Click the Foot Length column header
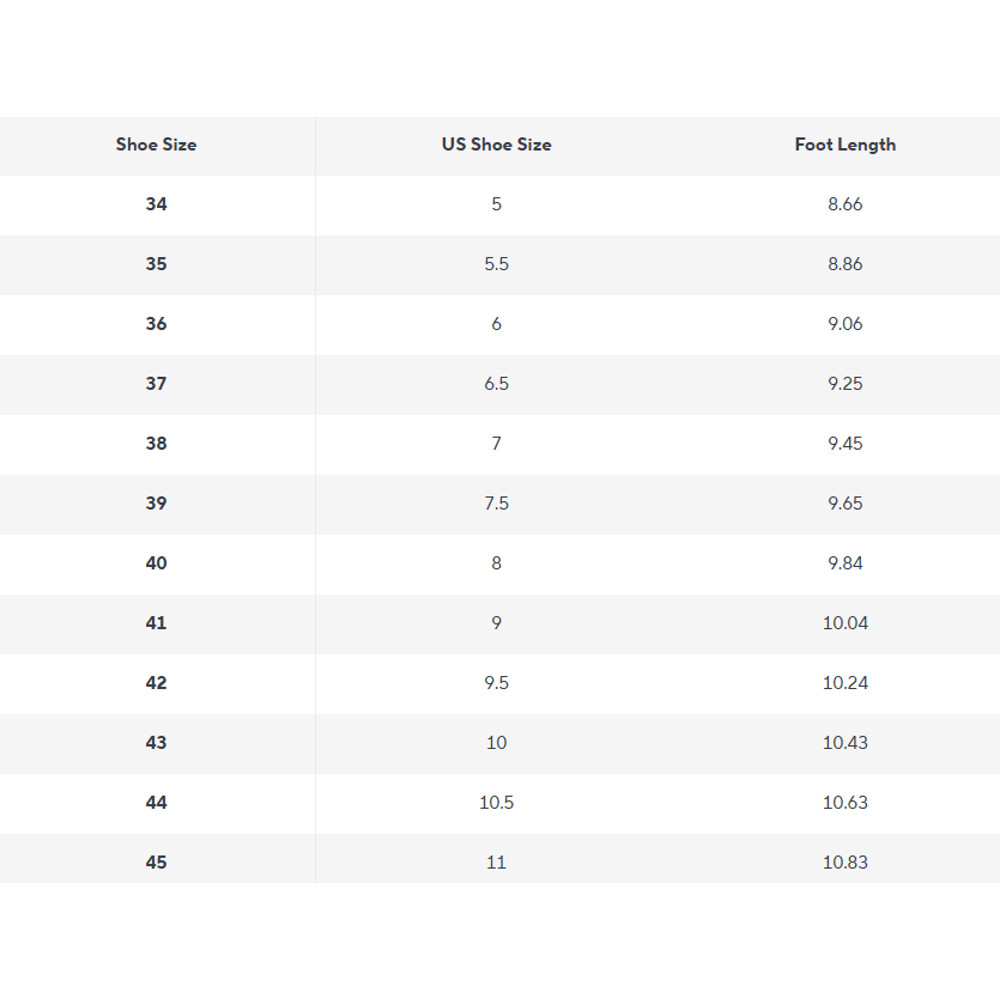 (x=845, y=144)
